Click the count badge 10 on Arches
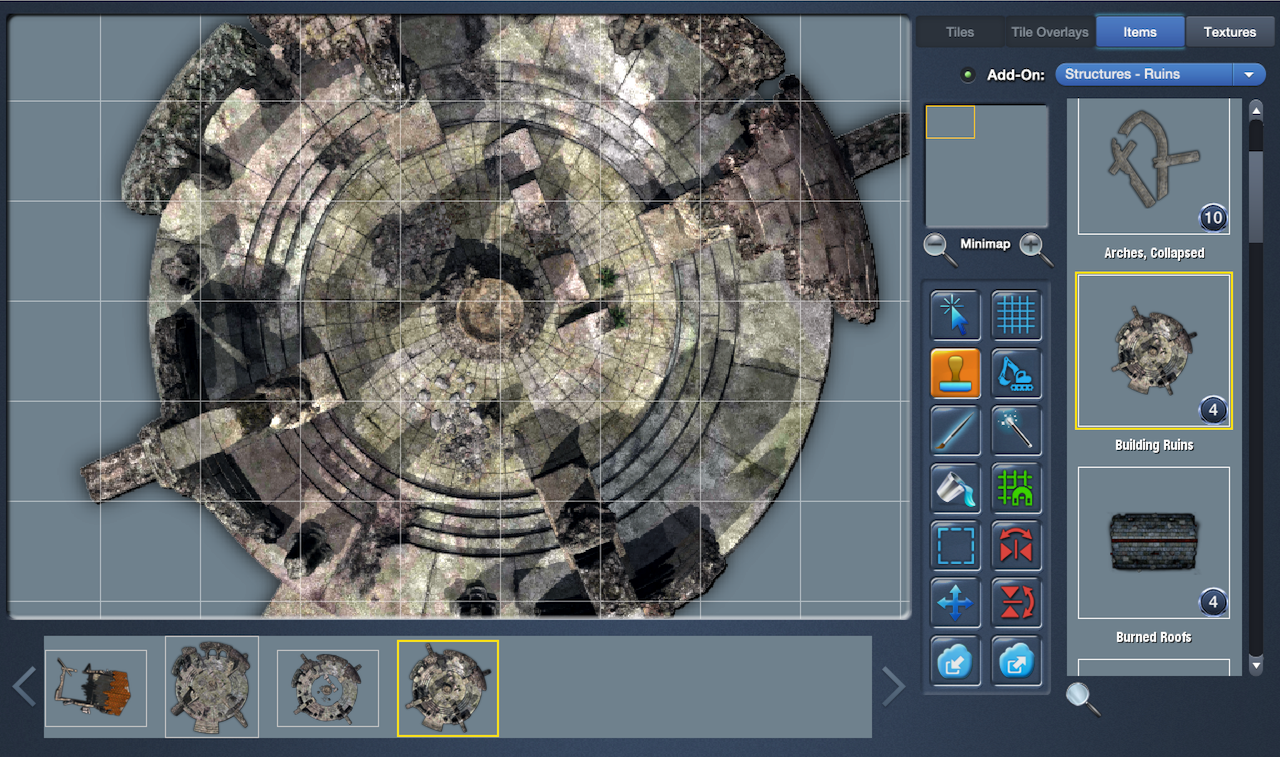This screenshot has width=1280, height=757. coord(1213,218)
